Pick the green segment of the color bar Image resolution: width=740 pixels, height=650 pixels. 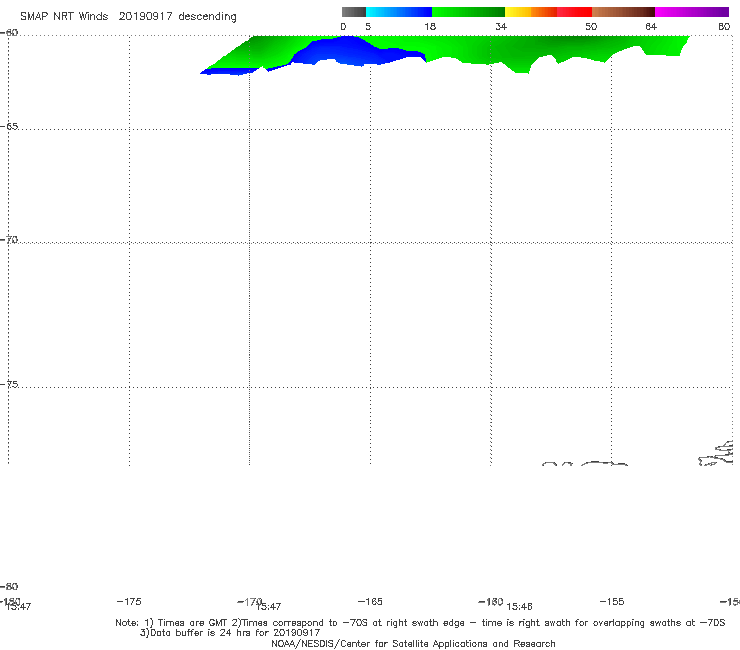click(x=468, y=12)
